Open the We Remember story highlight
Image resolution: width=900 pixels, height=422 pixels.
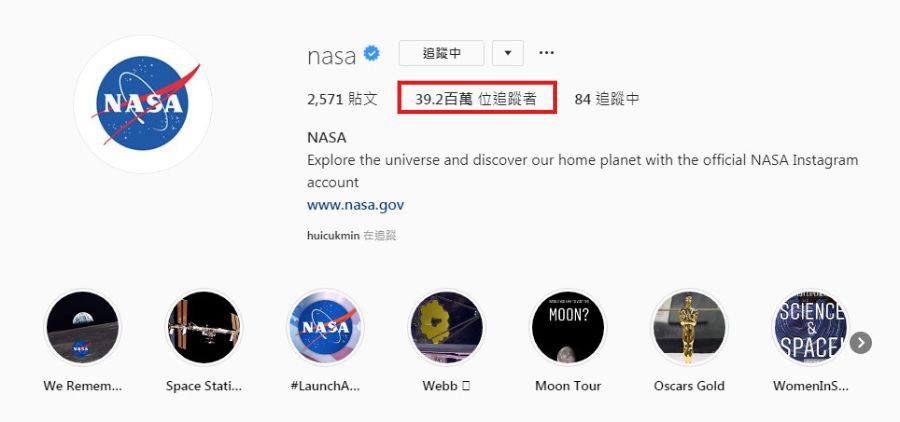(x=83, y=328)
